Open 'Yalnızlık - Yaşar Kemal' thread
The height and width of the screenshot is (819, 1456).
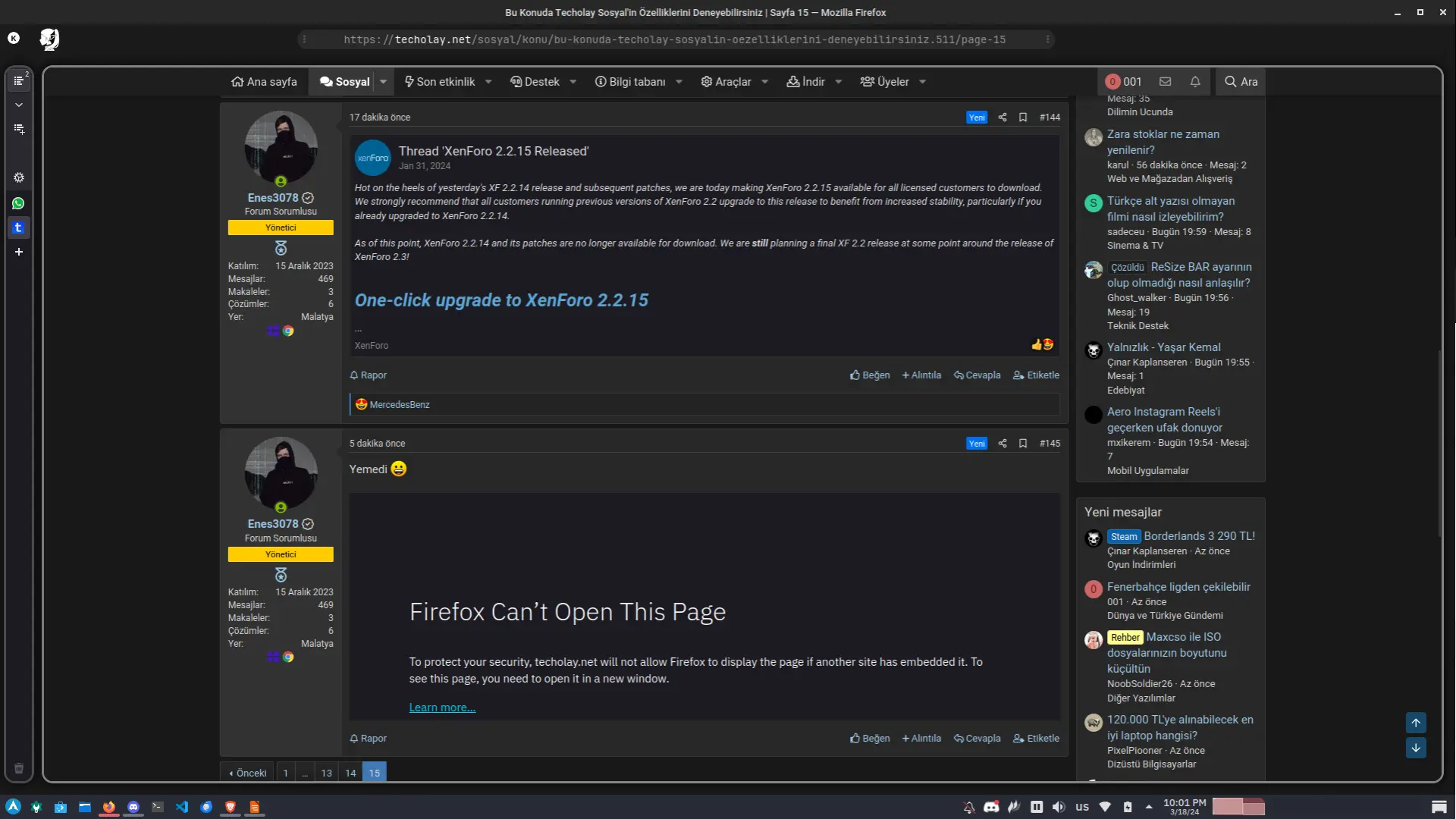click(x=1164, y=347)
